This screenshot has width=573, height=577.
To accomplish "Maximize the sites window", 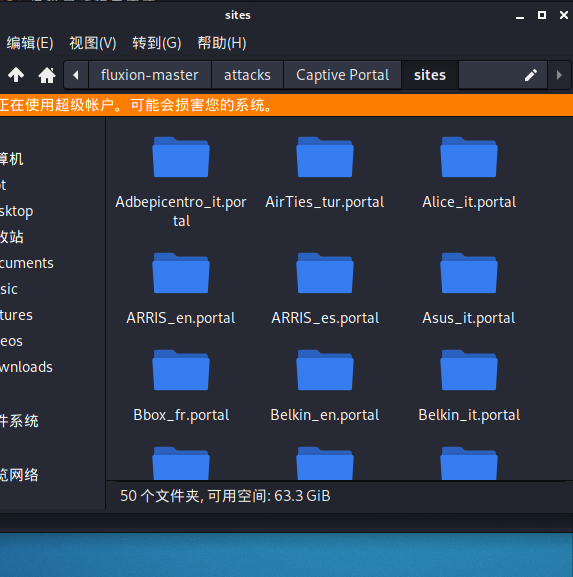I will tap(542, 15).
